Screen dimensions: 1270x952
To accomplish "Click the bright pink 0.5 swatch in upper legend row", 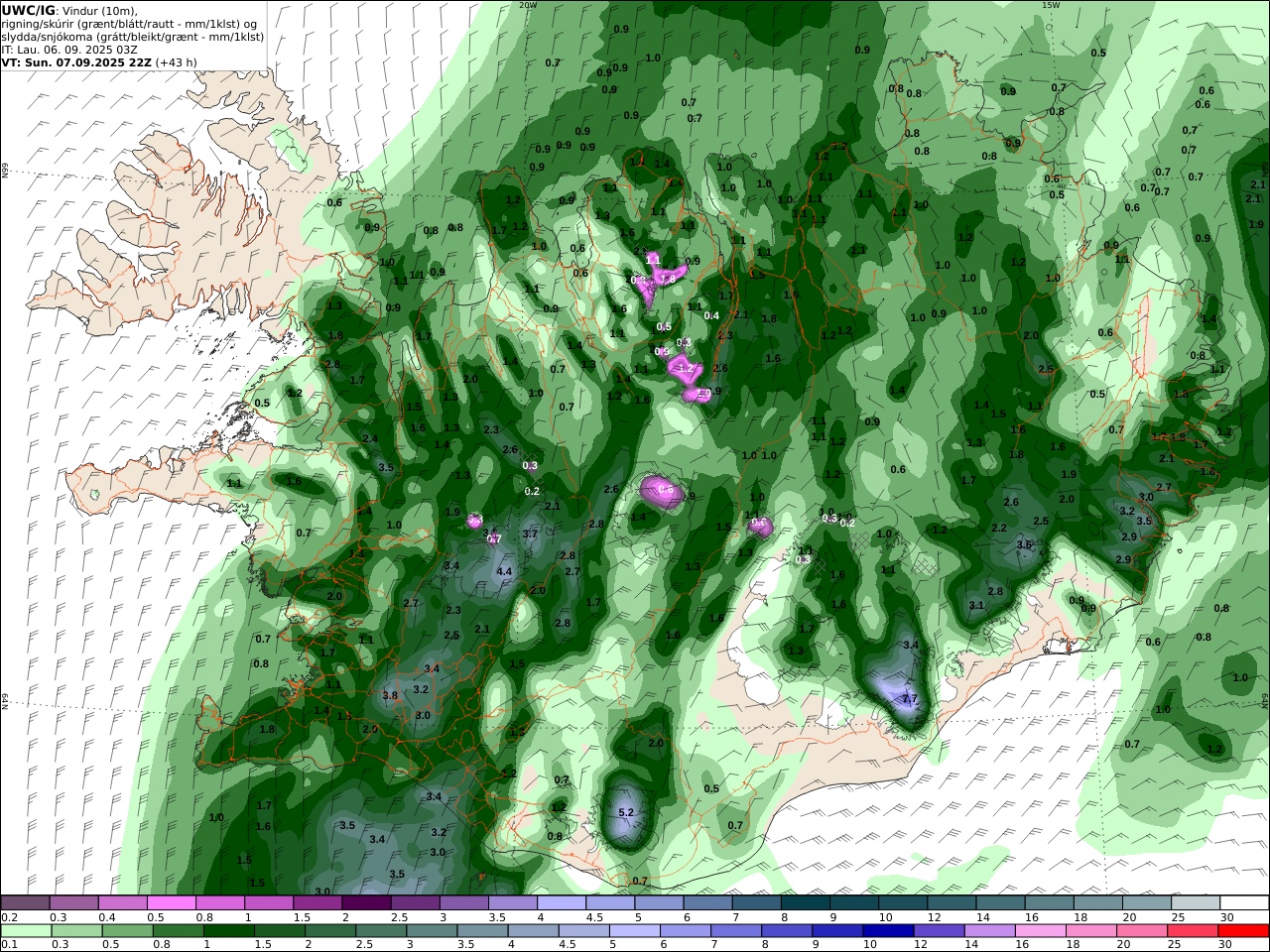I will (x=172, y=903).
